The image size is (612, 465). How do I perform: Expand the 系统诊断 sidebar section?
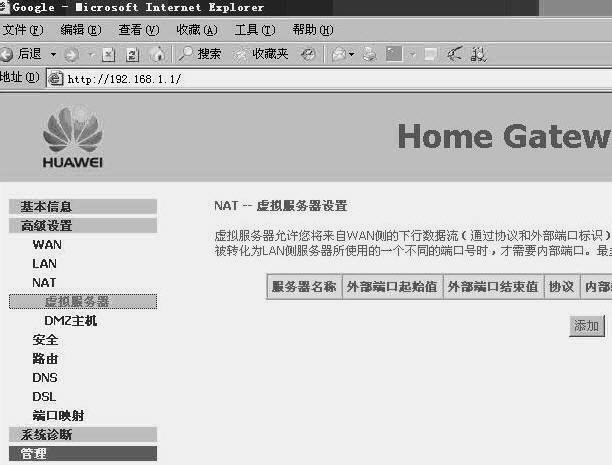[x=83, y=435]
